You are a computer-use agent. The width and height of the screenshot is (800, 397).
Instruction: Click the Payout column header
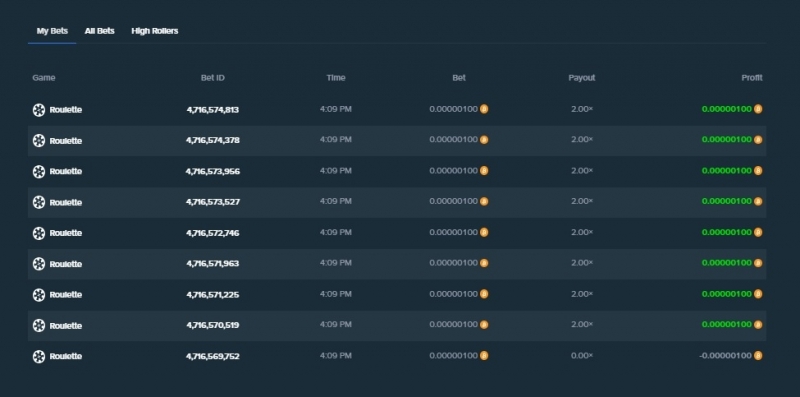pos(582,78)
